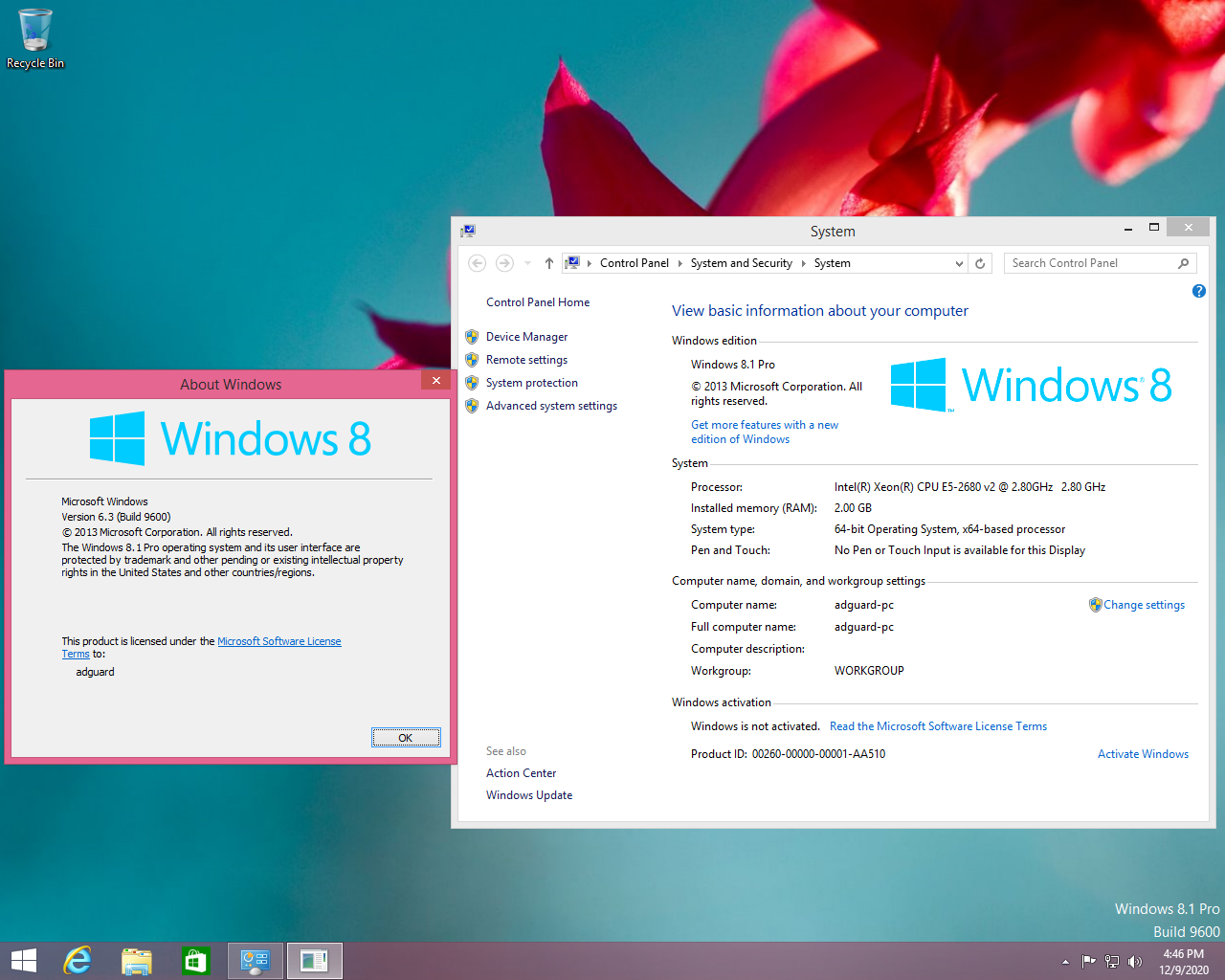Expand the arrow before Control Panel breadcrumb

click(590, 263)
